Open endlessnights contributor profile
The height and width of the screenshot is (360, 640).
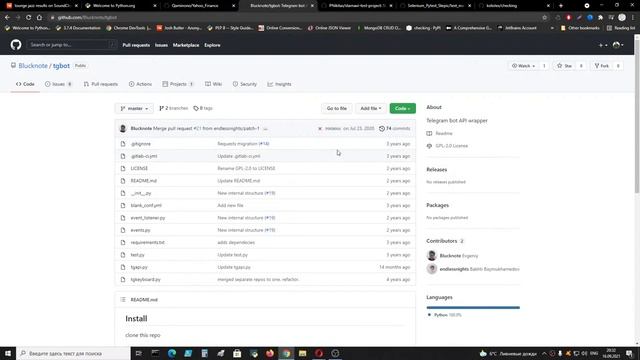[454, 269]
